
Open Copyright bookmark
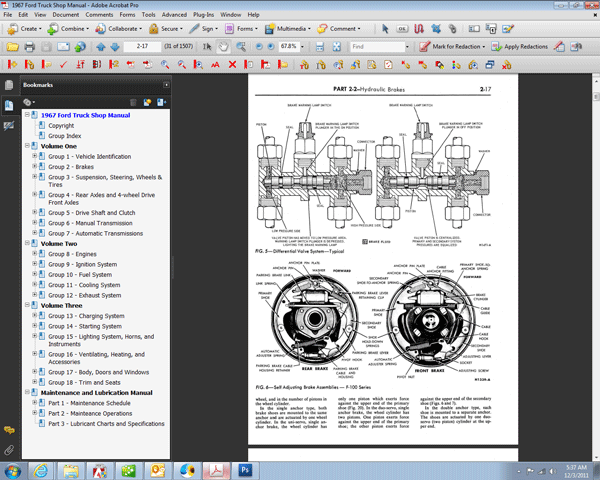61,126
